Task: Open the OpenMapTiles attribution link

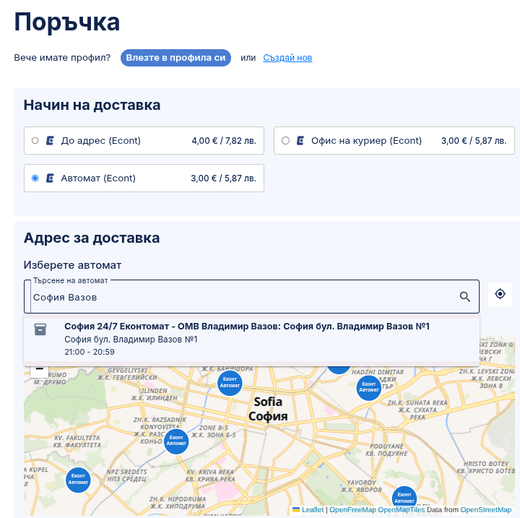Action: [401, 510]
